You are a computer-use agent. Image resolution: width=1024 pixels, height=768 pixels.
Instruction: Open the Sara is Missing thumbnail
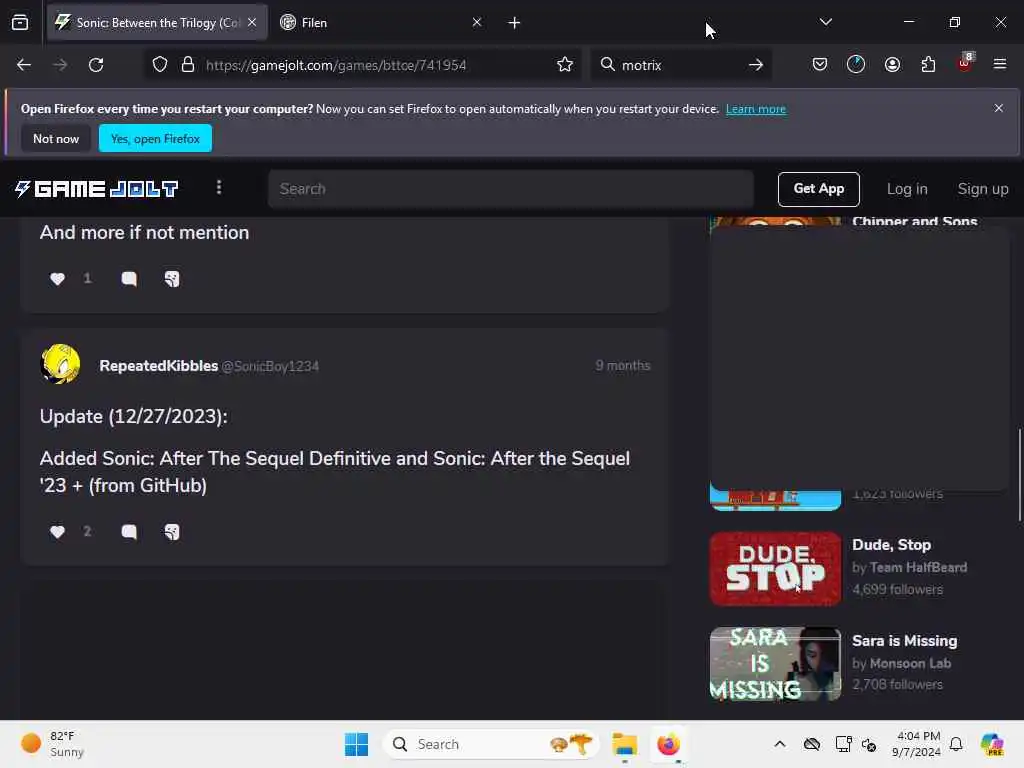coord(775,664)
